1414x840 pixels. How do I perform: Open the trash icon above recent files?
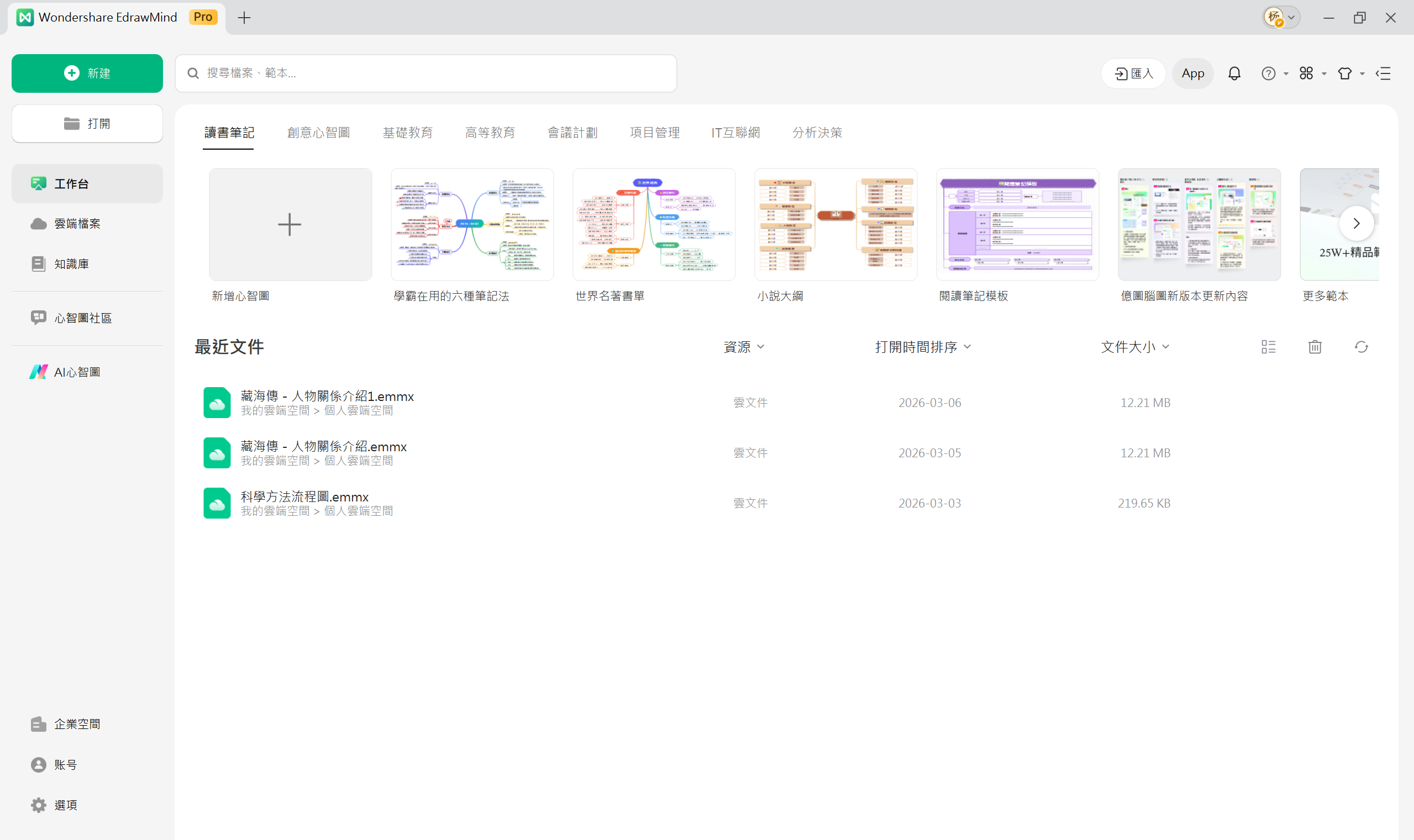tap(1315, 346)
